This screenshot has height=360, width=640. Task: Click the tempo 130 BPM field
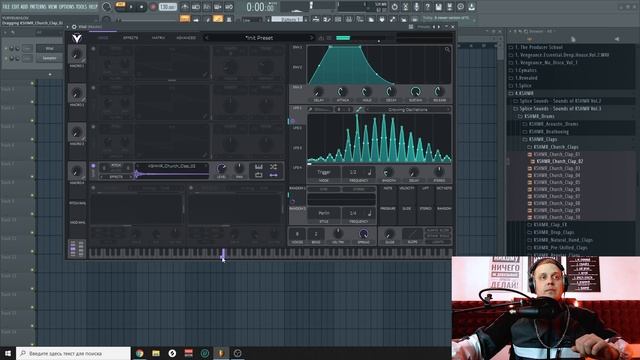point(167,7)
